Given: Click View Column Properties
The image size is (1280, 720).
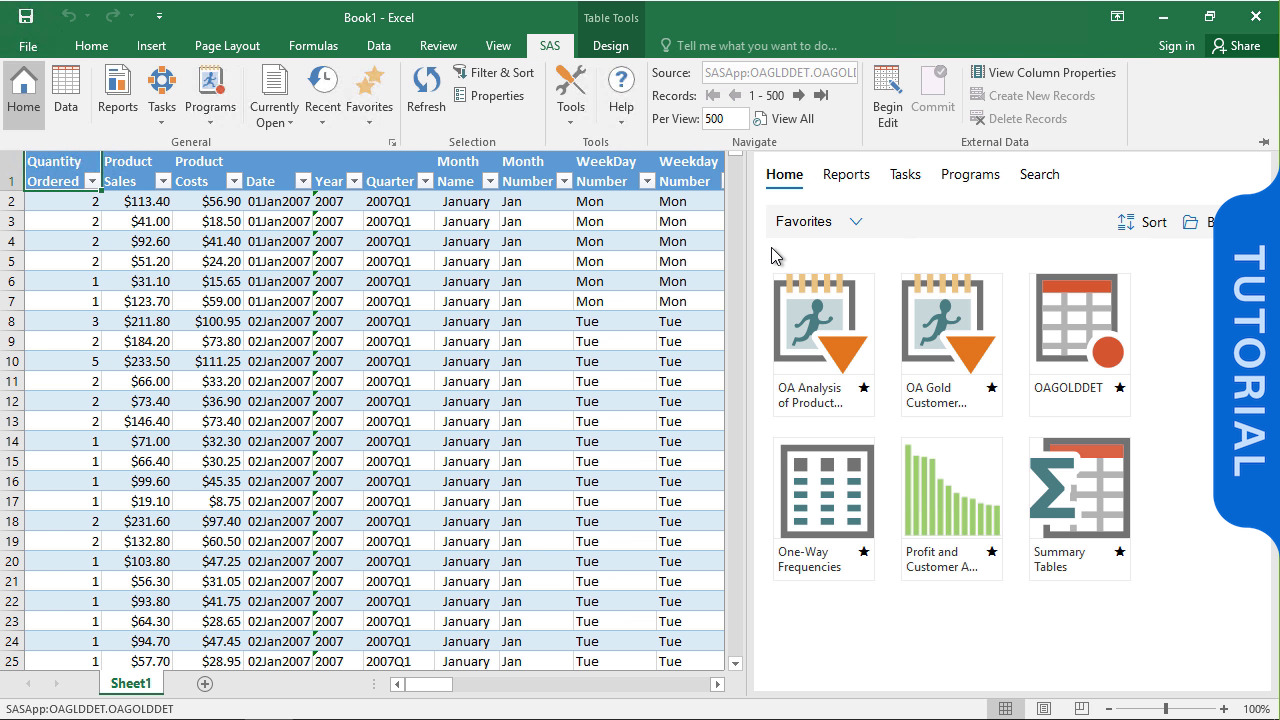Looking at the screenshot, I should (x=1043, y=72).
